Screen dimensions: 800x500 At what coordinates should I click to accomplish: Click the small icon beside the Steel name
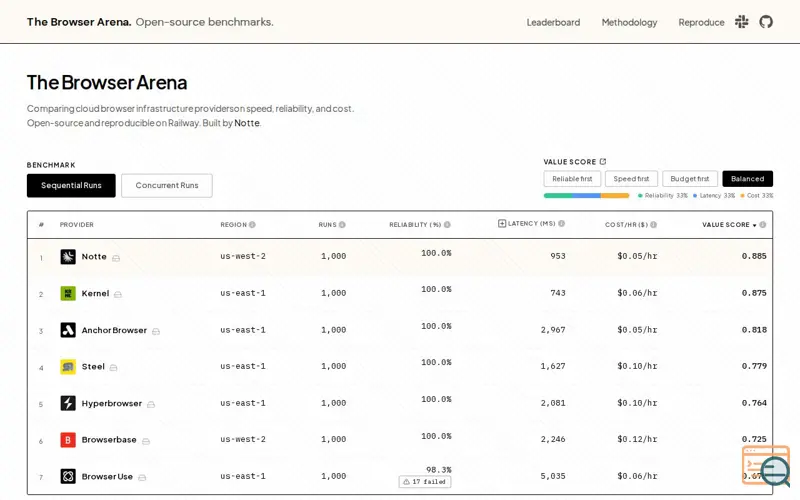(x=113, y=367)
